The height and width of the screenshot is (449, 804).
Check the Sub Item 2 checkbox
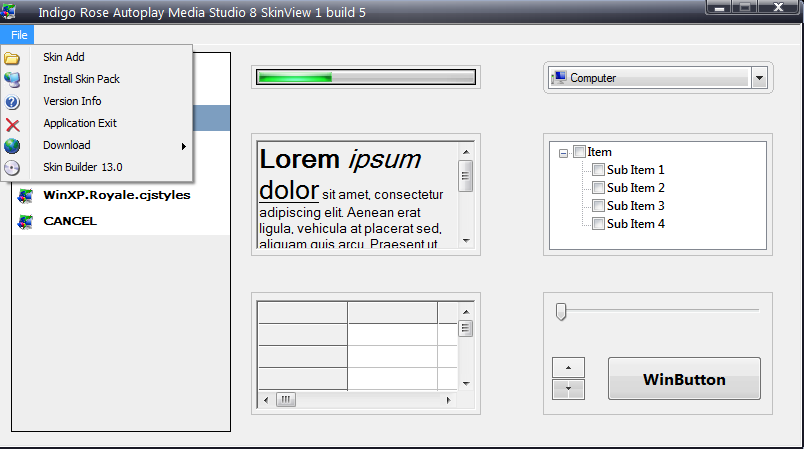pyautogui.click(x=598, y=188)
